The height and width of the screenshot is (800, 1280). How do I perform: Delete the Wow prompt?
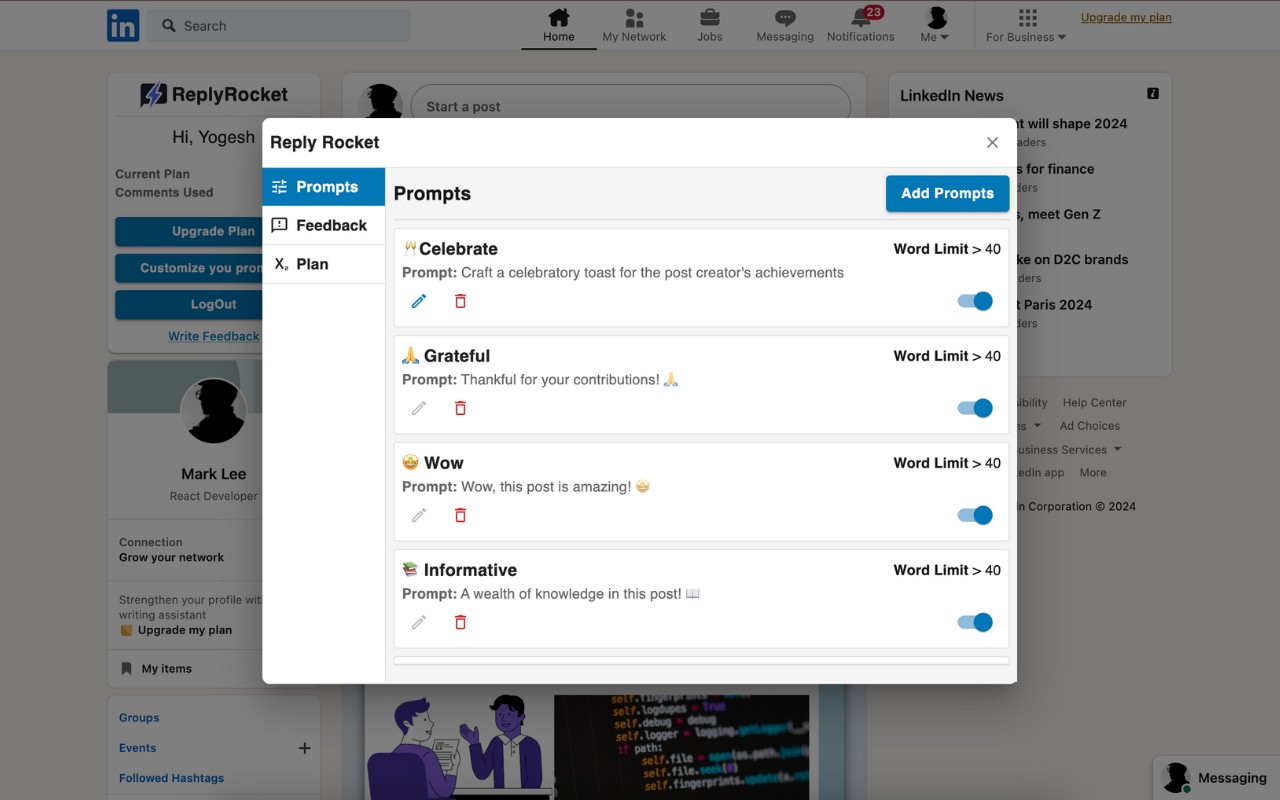[x=460, y=515]
